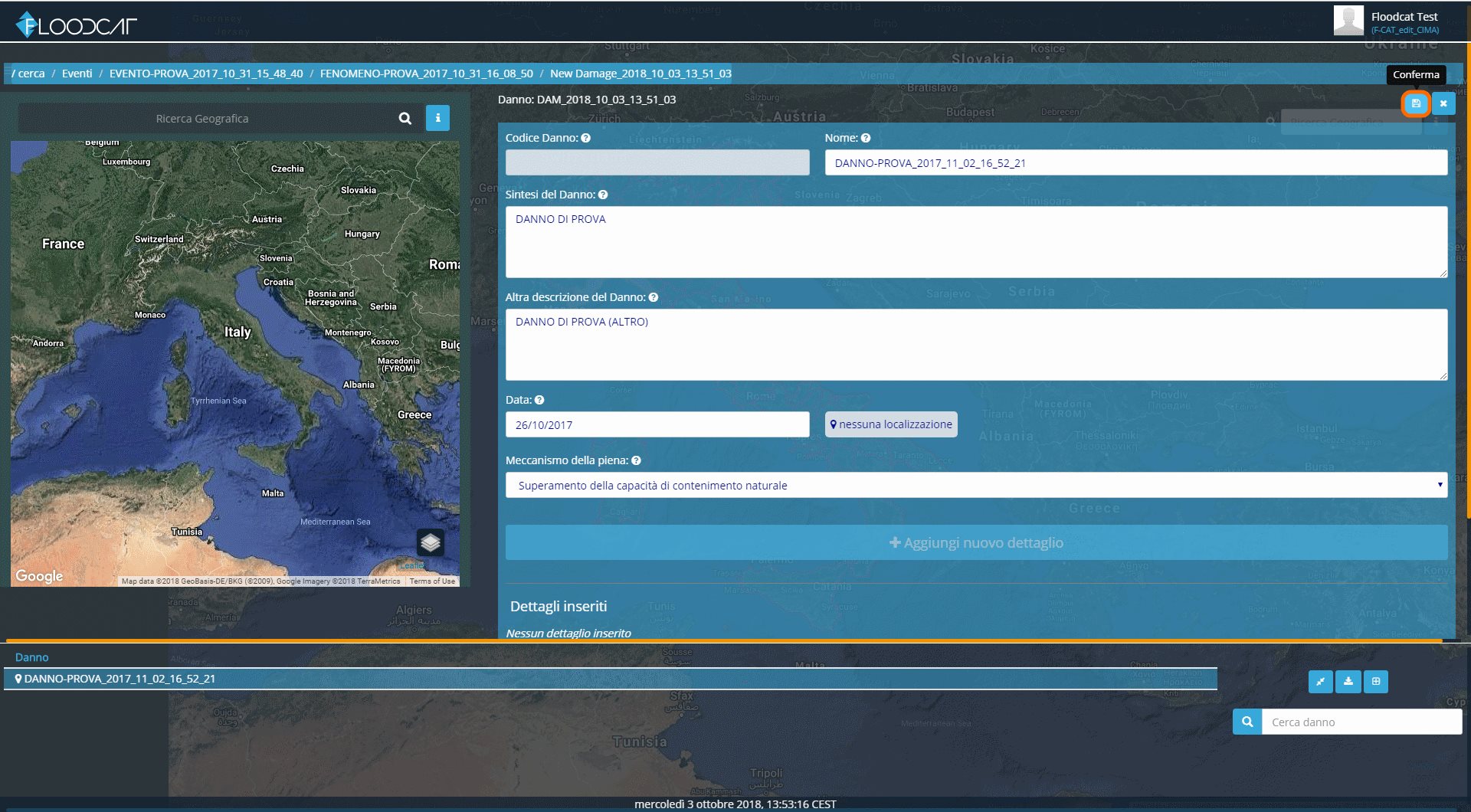This screenshot has height=812, width=1471.
Task: Click the Meccanismo della piena help icon
Action: point(637,460)
